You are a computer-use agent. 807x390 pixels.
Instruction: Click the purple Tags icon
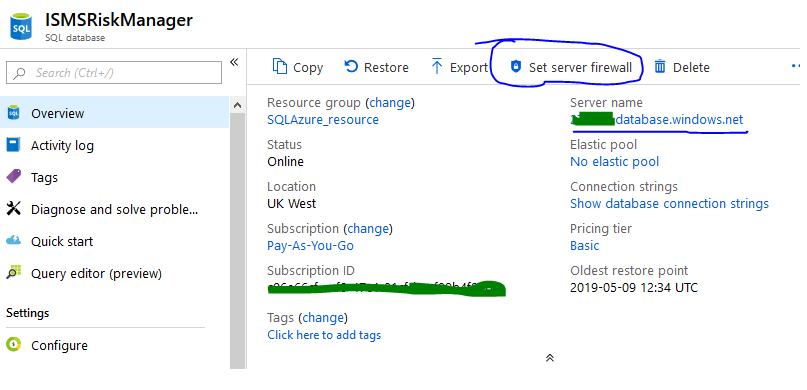tap(13, 176)
